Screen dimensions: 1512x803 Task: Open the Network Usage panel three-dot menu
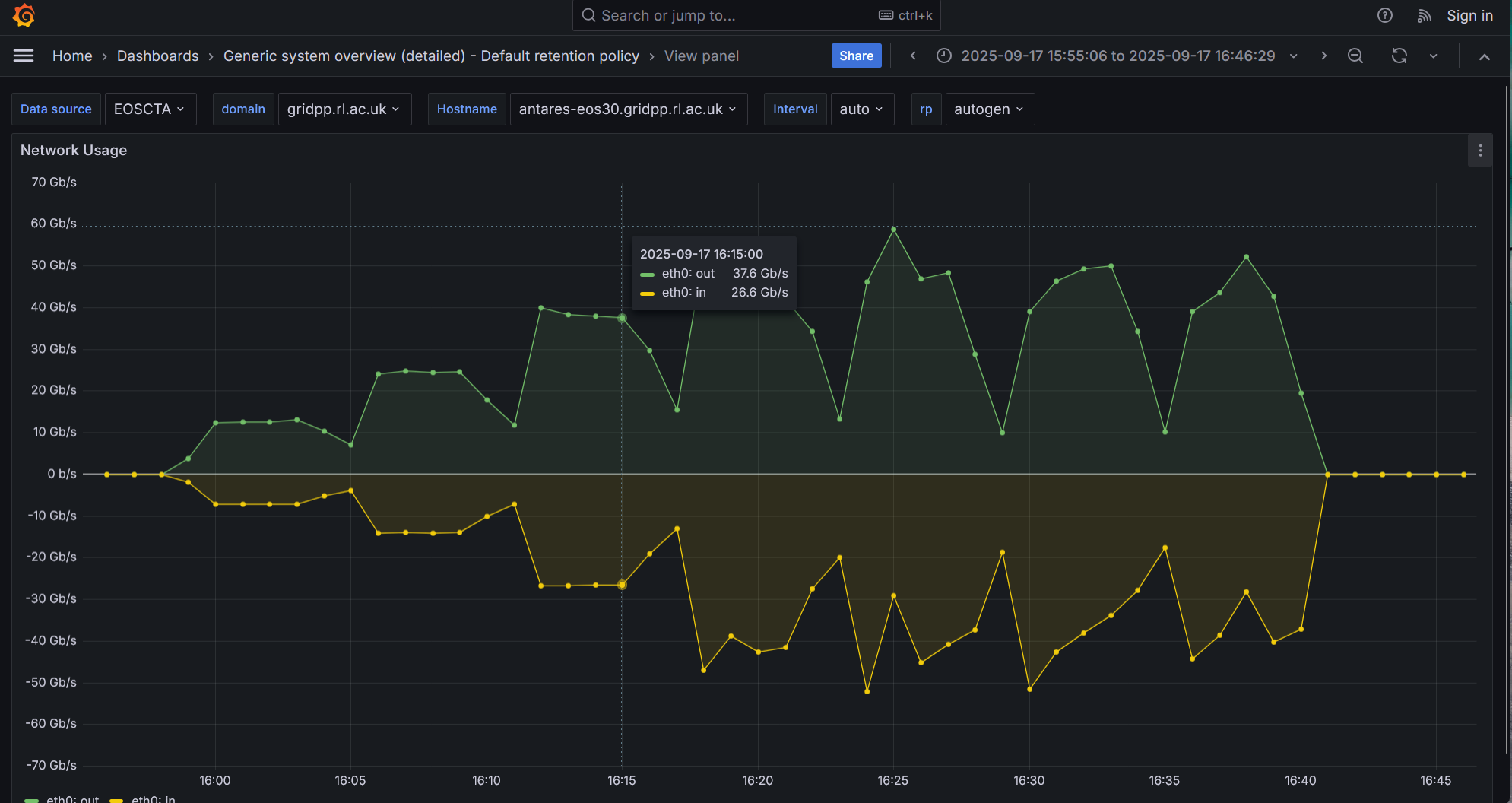pos(1479,151)
